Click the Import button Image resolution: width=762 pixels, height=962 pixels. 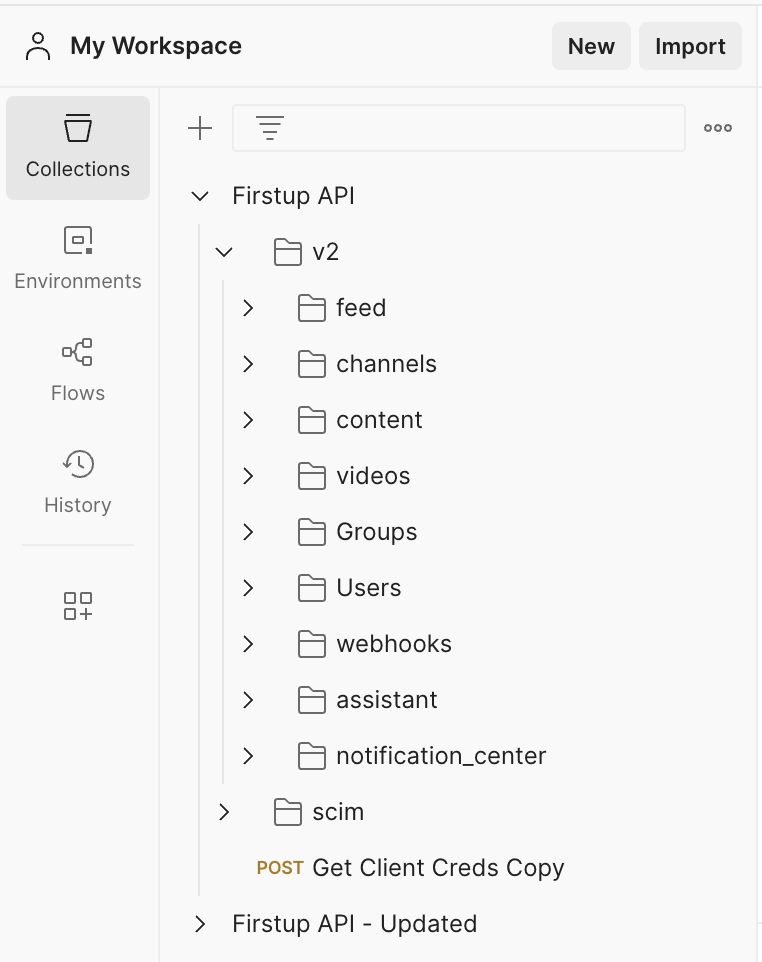[690, 46]
